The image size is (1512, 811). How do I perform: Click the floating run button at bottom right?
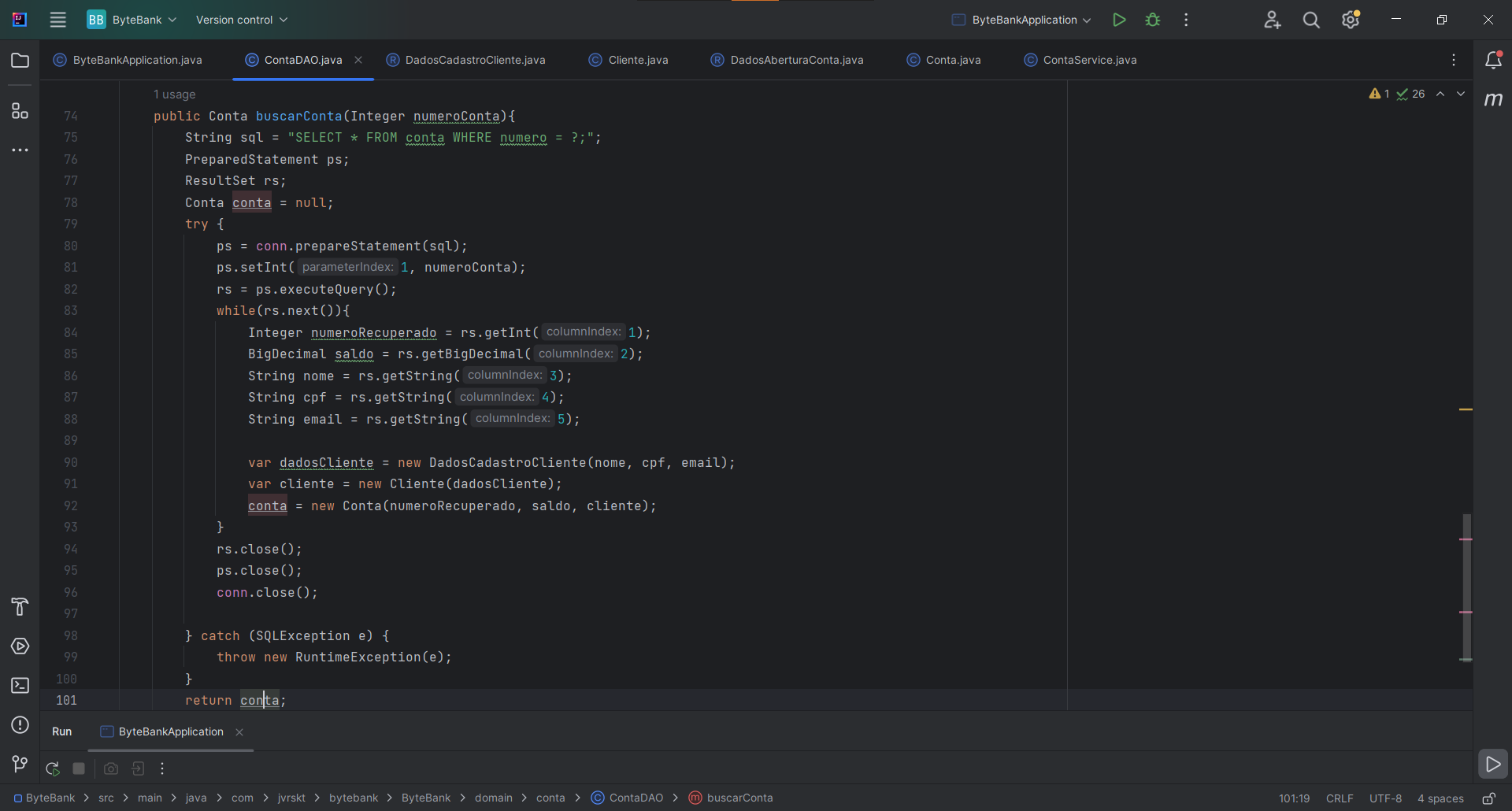point(1493,764)
